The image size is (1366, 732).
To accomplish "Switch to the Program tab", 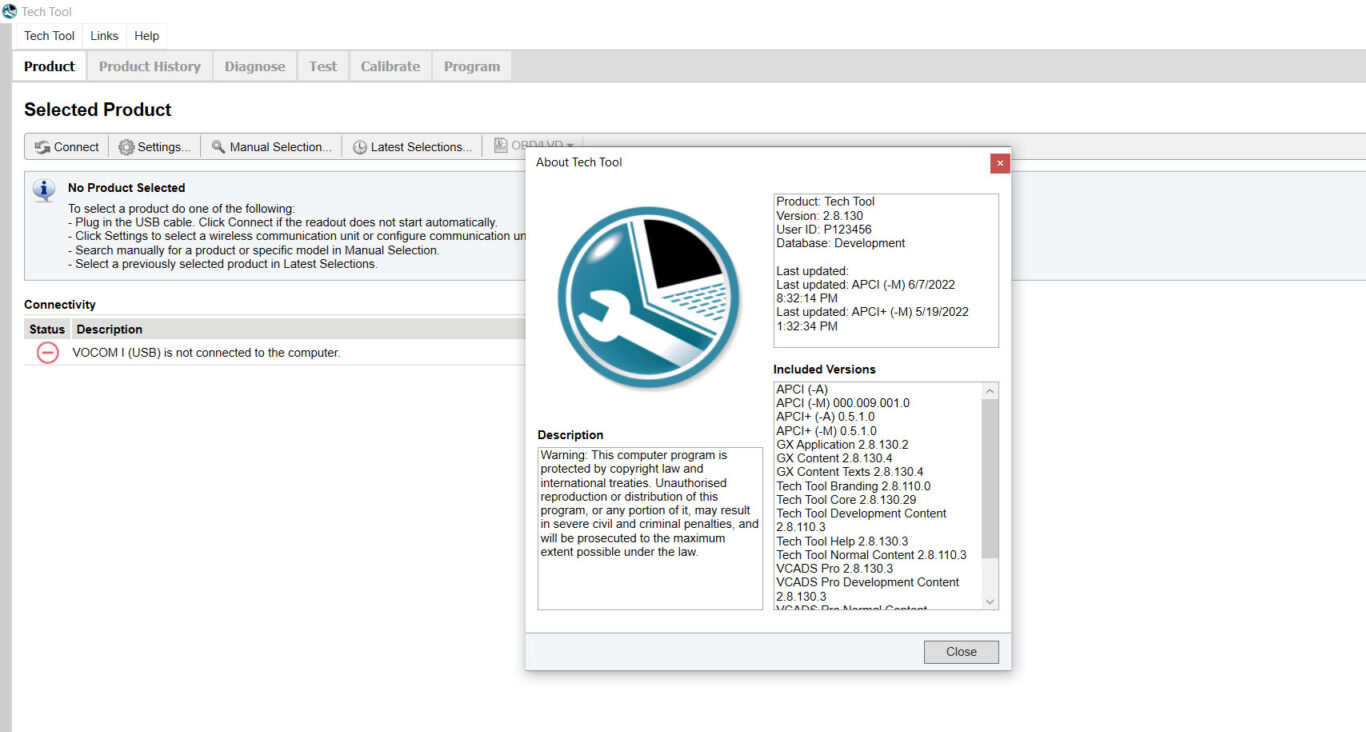I will pyautogui.click(x=472, y=67).
